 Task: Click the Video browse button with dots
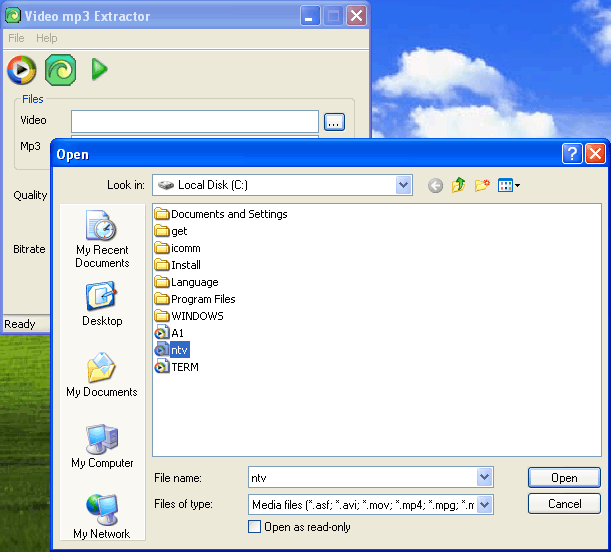pos(334,122)
